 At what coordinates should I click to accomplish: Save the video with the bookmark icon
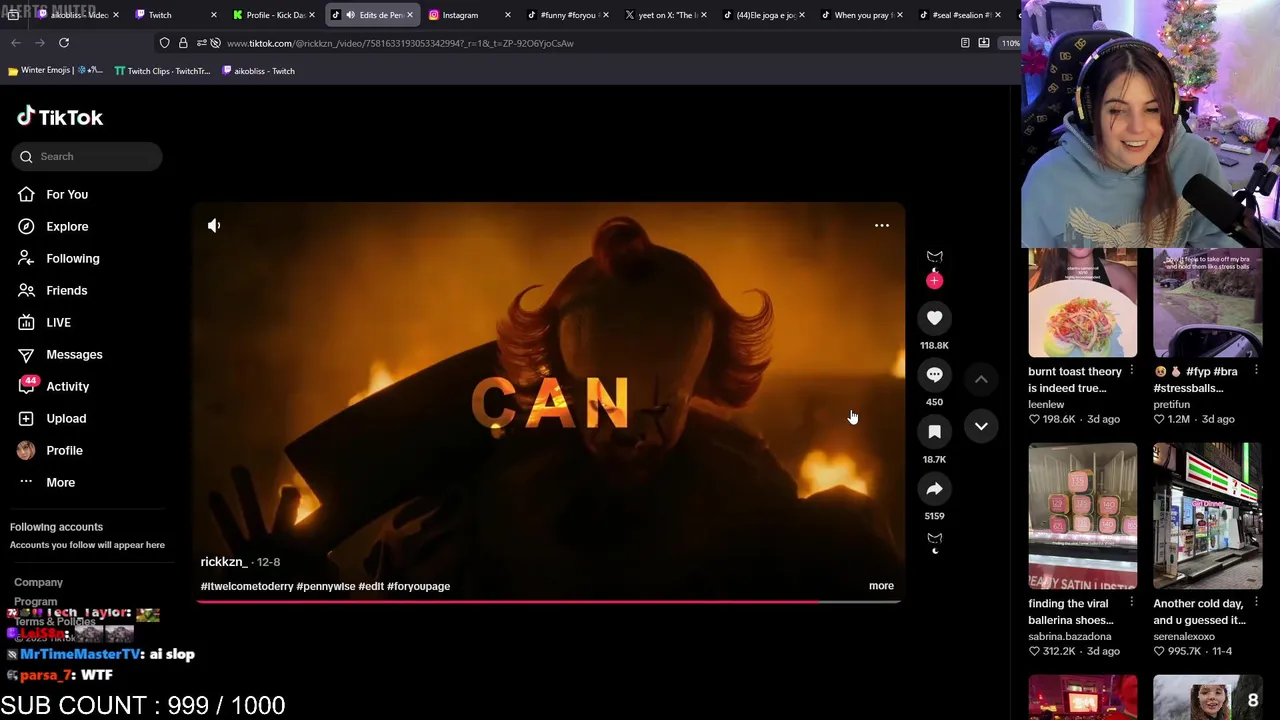point(934,432)
